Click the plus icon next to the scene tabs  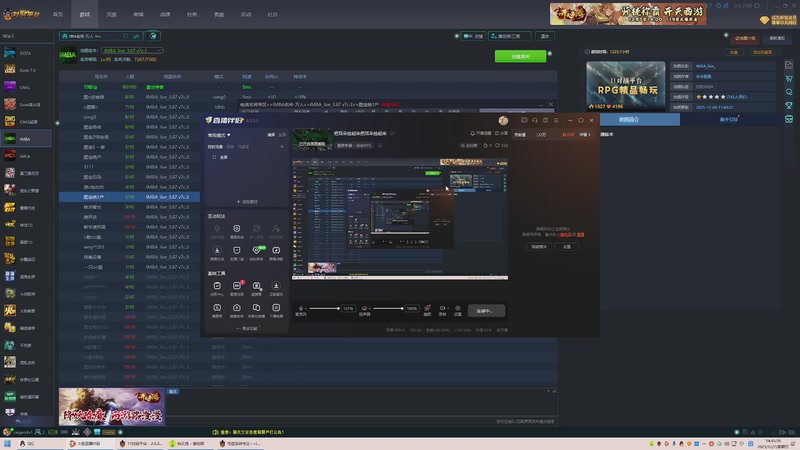click(x=282, y=147)
